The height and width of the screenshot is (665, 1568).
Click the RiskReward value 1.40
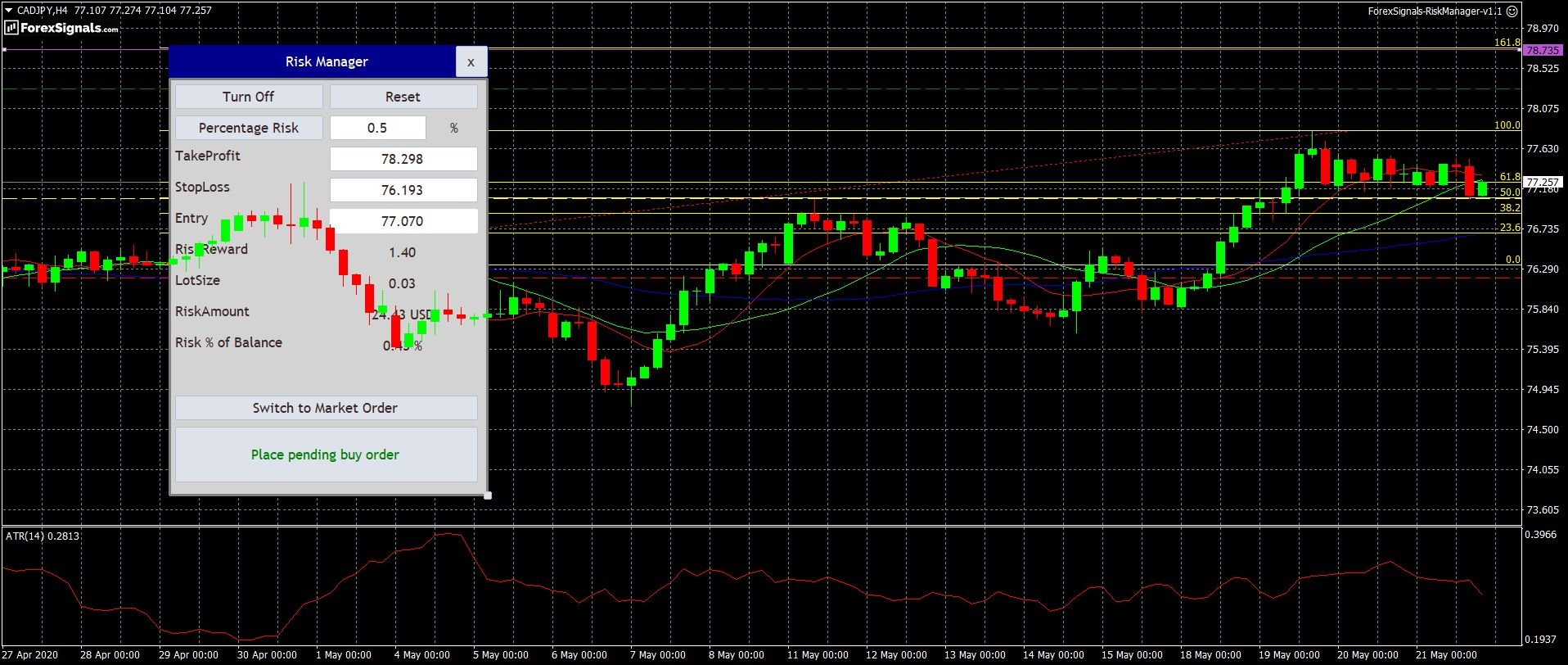point(403,252)
